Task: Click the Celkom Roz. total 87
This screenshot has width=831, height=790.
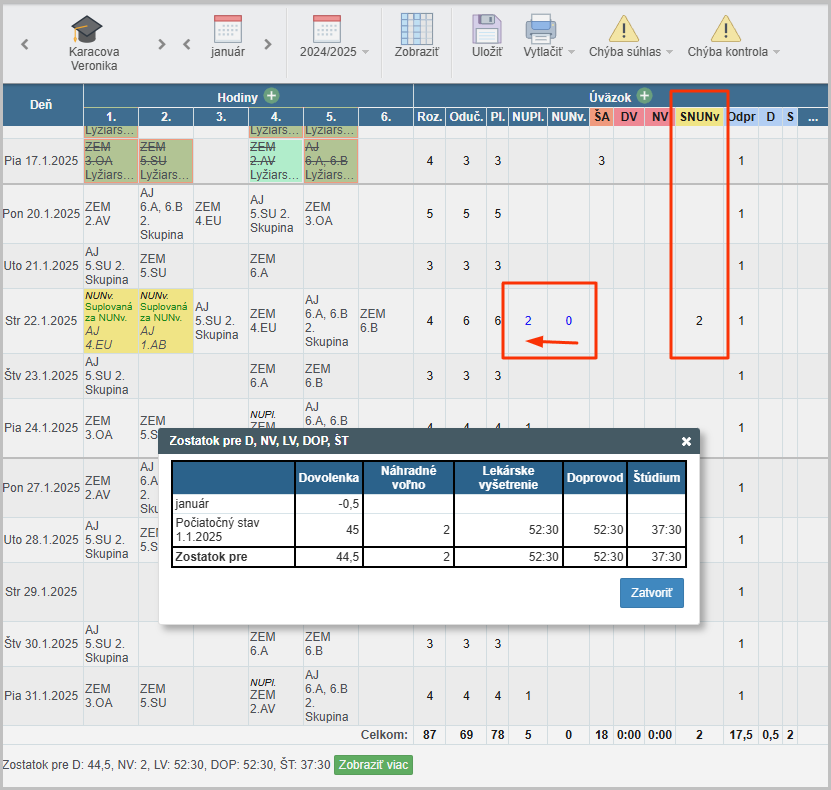Action: tap(429, 735)
